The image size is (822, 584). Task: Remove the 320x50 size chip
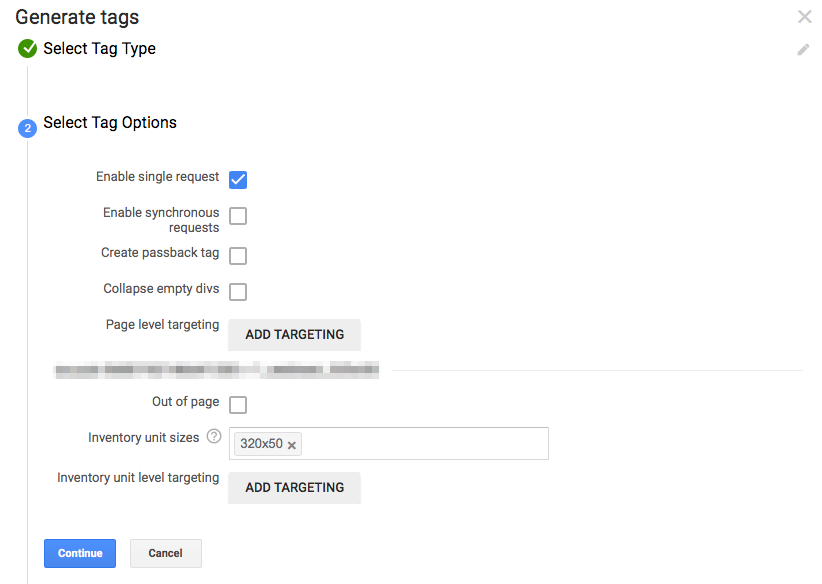292,445
